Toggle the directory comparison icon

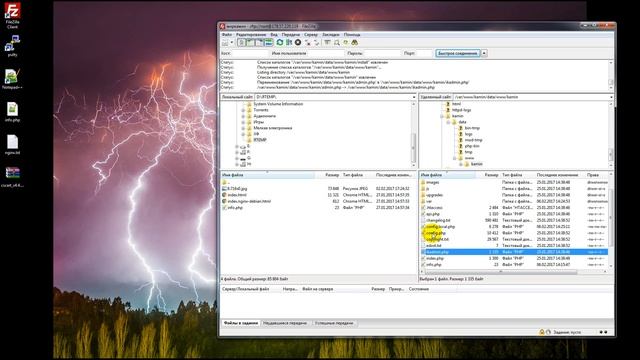pos(337,42)
